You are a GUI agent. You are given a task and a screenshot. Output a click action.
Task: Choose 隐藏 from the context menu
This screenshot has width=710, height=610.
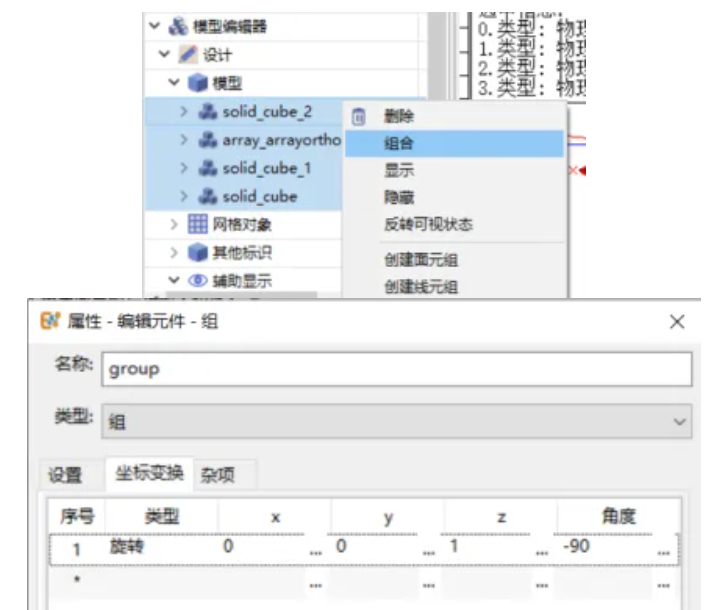(399, 198)
